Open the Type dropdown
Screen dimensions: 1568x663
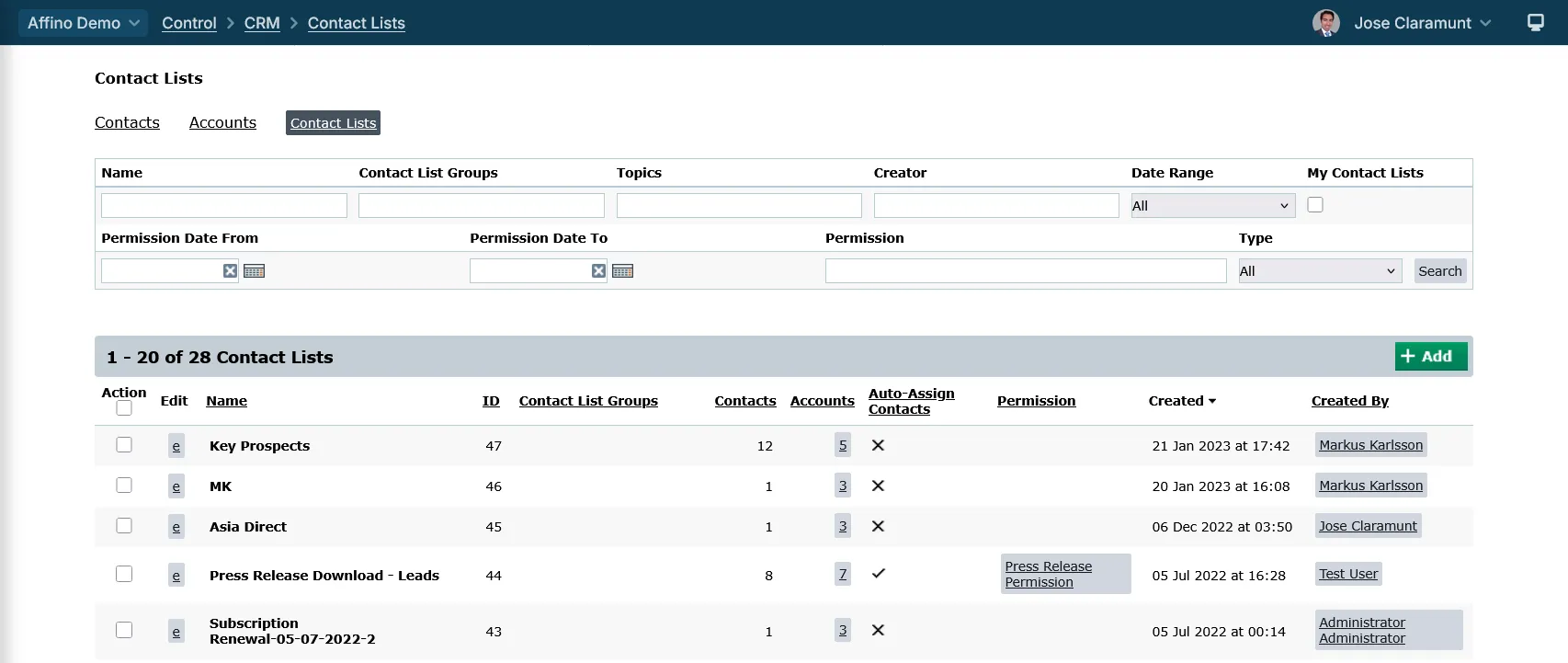[x=1319, y=271]
